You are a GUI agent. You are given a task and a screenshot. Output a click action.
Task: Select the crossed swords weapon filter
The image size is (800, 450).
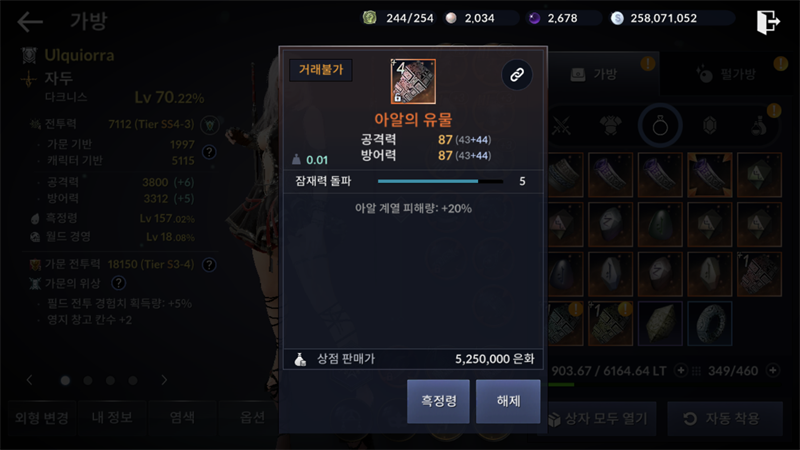click(561, 126)
